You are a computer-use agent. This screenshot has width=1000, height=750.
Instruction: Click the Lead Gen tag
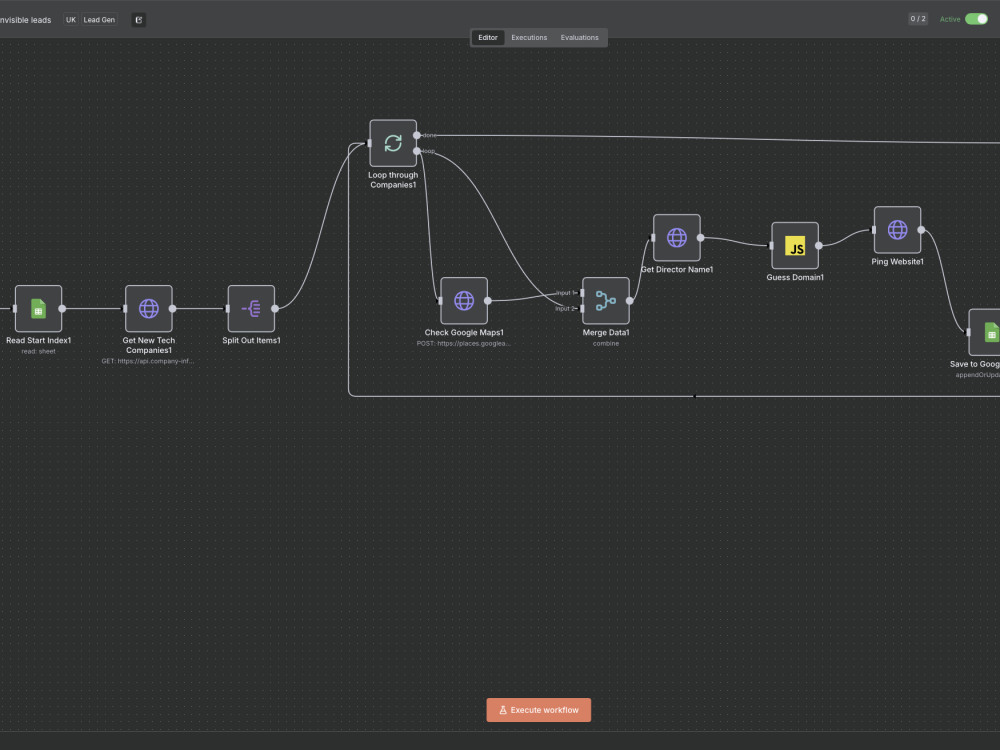pyautogui.click(x=99, y=20)
